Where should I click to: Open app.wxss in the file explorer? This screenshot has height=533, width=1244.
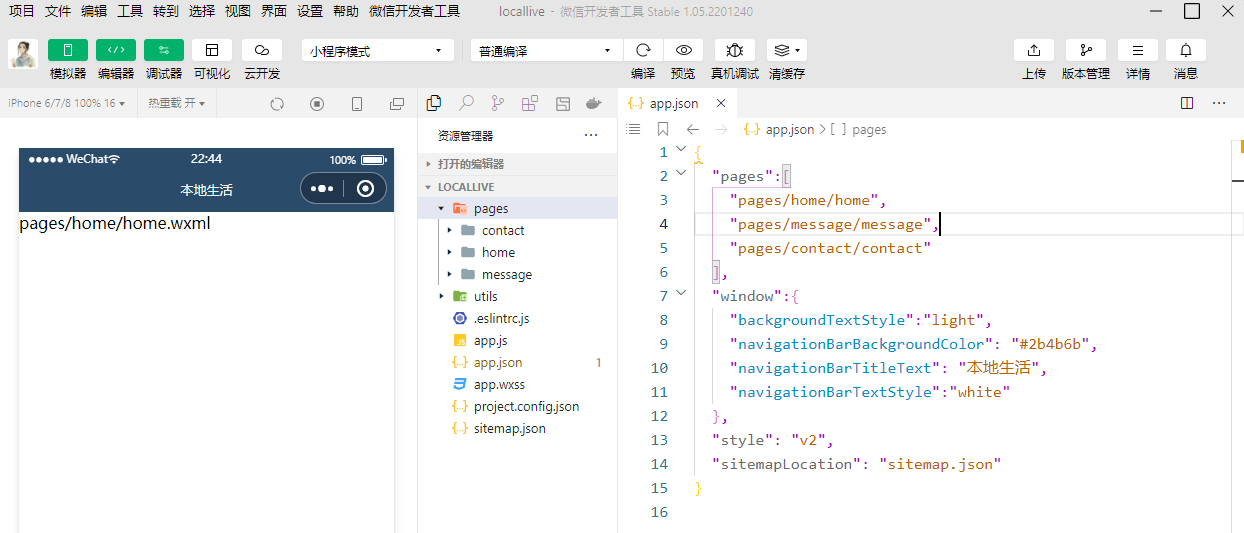point(499,384)
